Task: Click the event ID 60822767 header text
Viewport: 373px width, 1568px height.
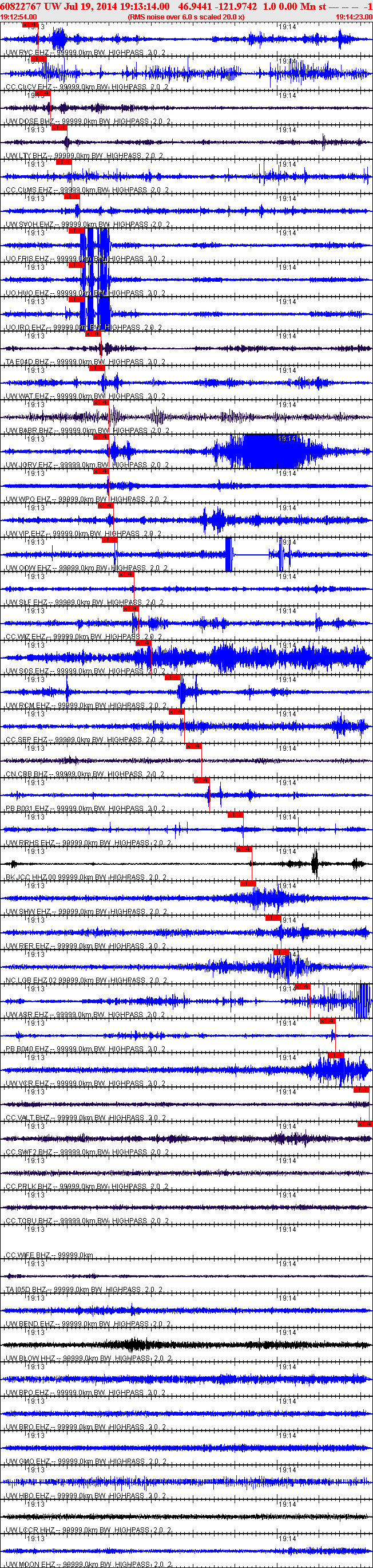Action: tap(21, 6)
